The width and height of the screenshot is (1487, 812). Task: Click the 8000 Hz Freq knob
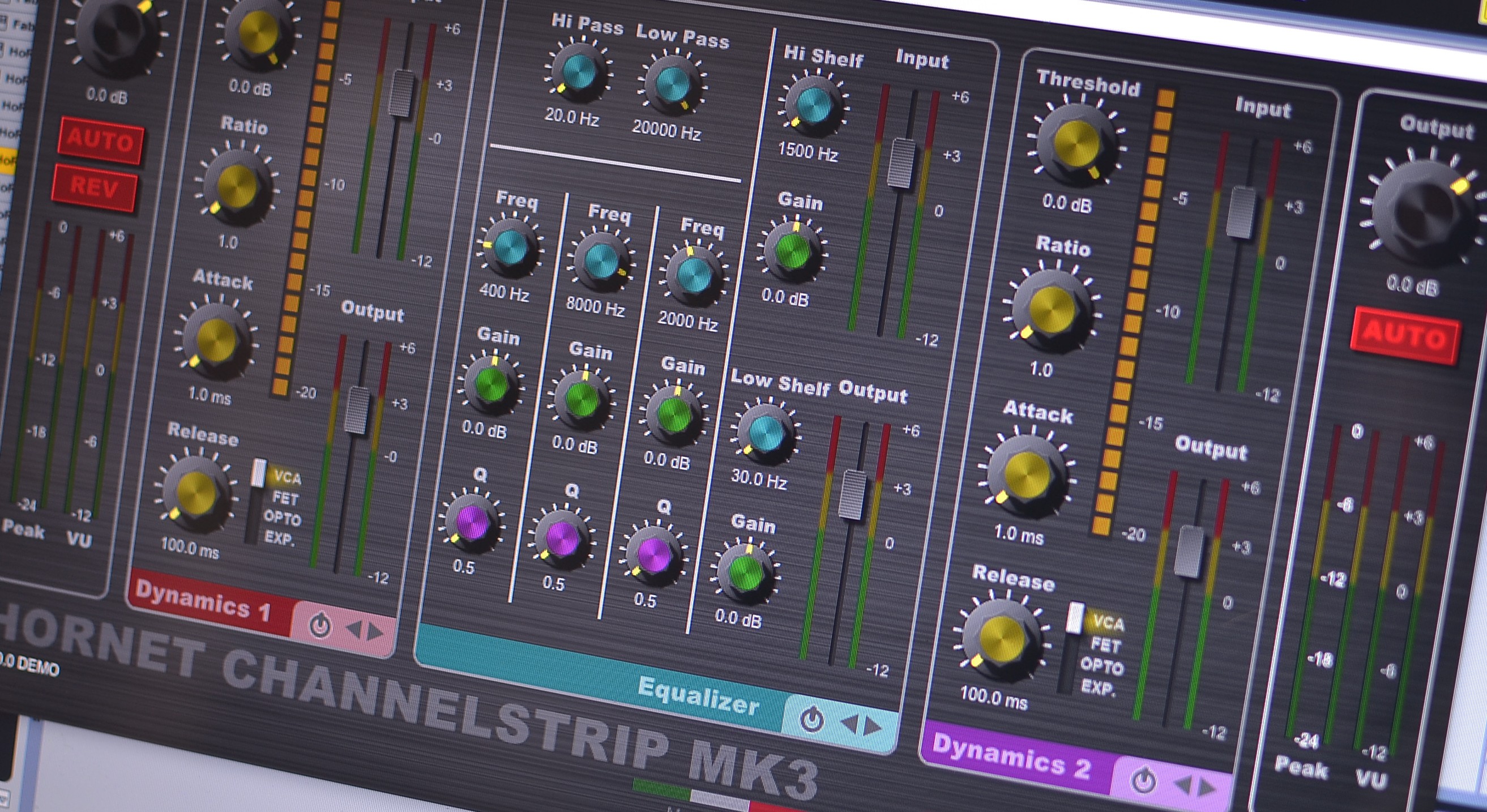(602, 262)
